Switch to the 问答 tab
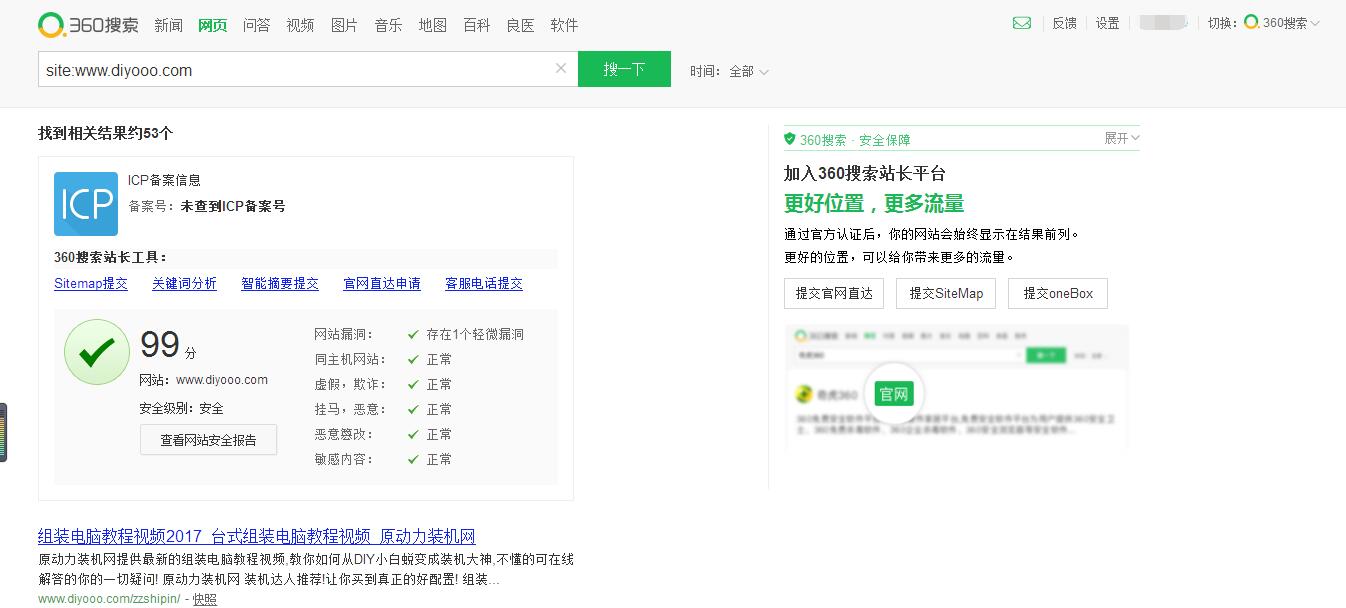The width and height of the screenshot is (1346, 608). (256, 25)
